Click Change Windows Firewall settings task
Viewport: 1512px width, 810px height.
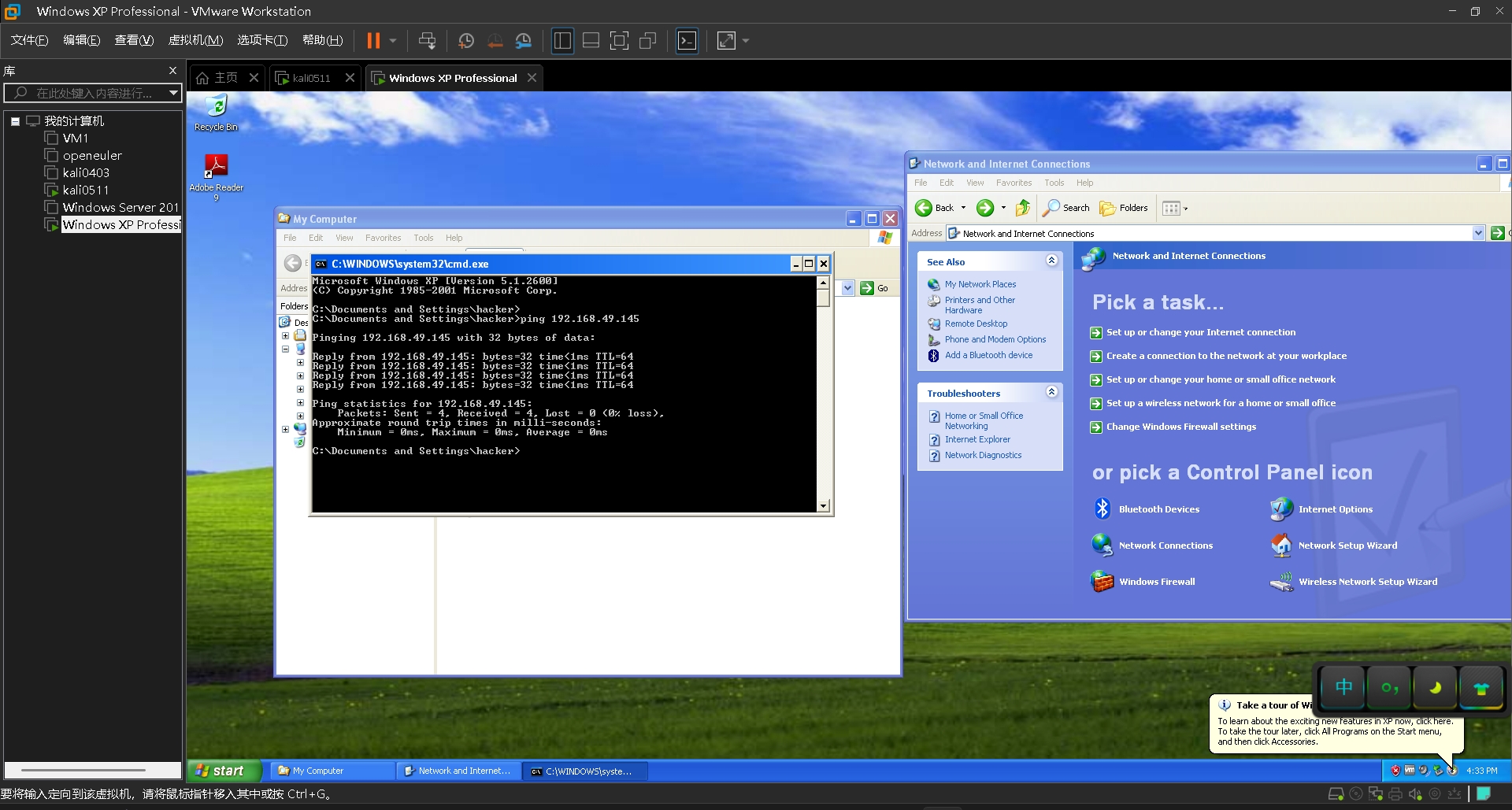tap(1180, 427)
